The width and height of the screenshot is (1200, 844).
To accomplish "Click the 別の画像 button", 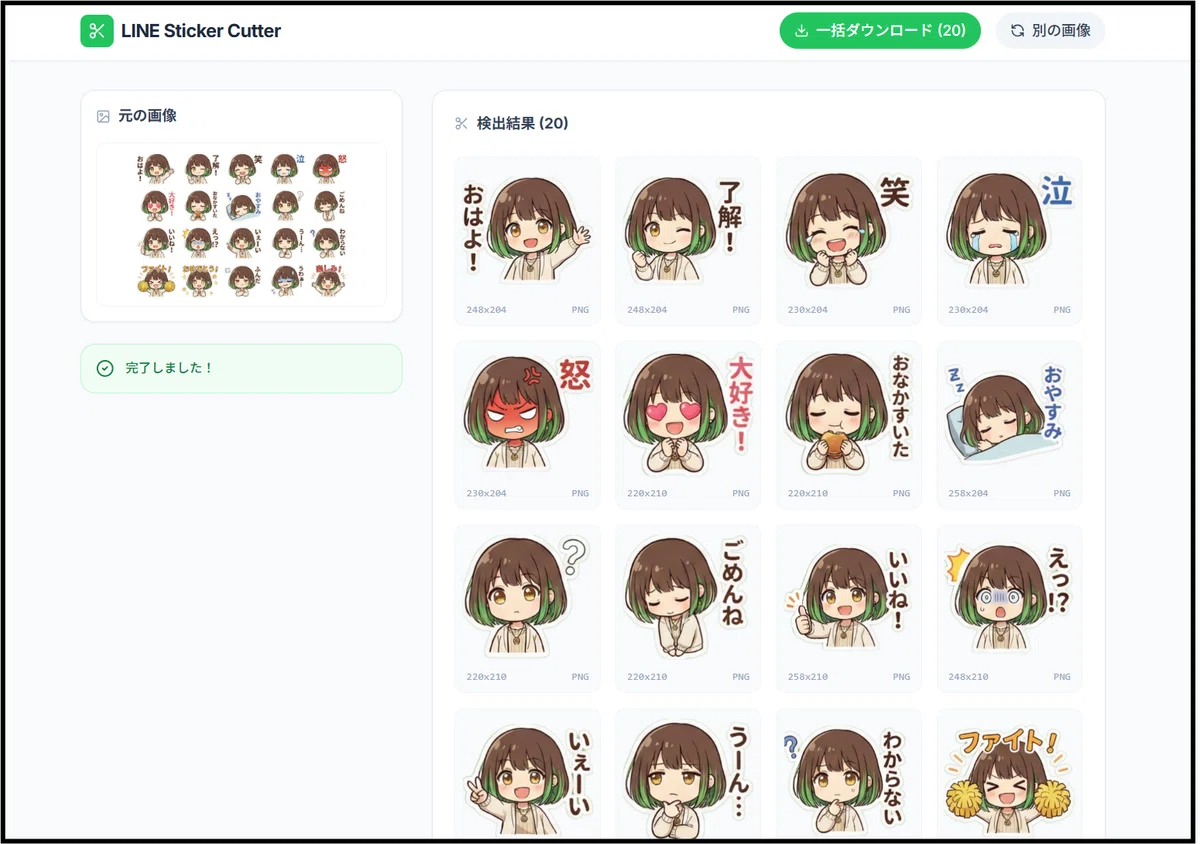I will 1050,30.
